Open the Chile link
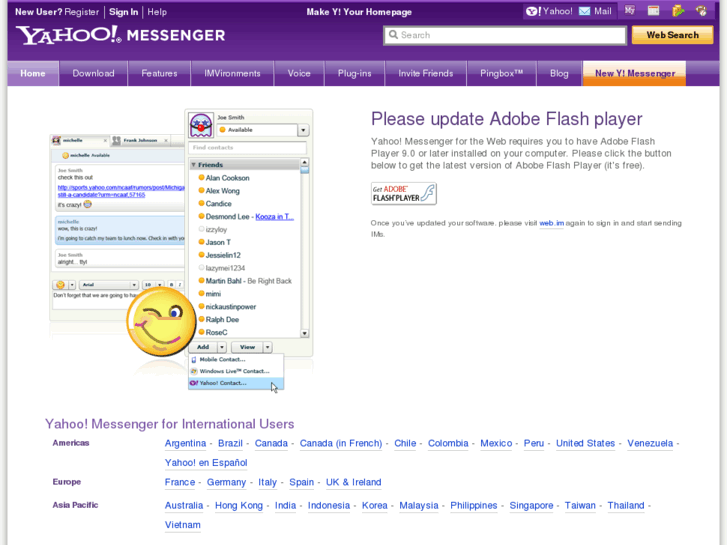The width and height of the screenshot is (727, 545). coord(405,443)
